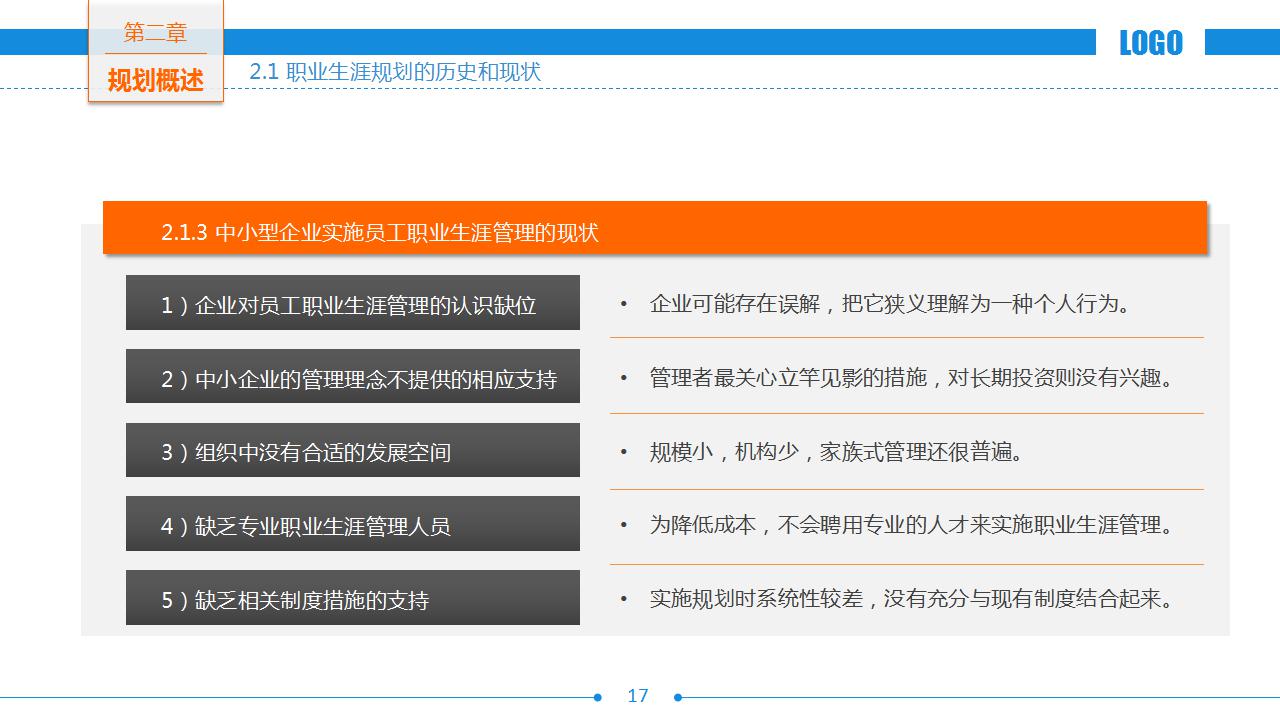Click the bullet point before 企业可能存在误解
The width and height of the screenshot is (1280, 720).
[x=625, y=302]
